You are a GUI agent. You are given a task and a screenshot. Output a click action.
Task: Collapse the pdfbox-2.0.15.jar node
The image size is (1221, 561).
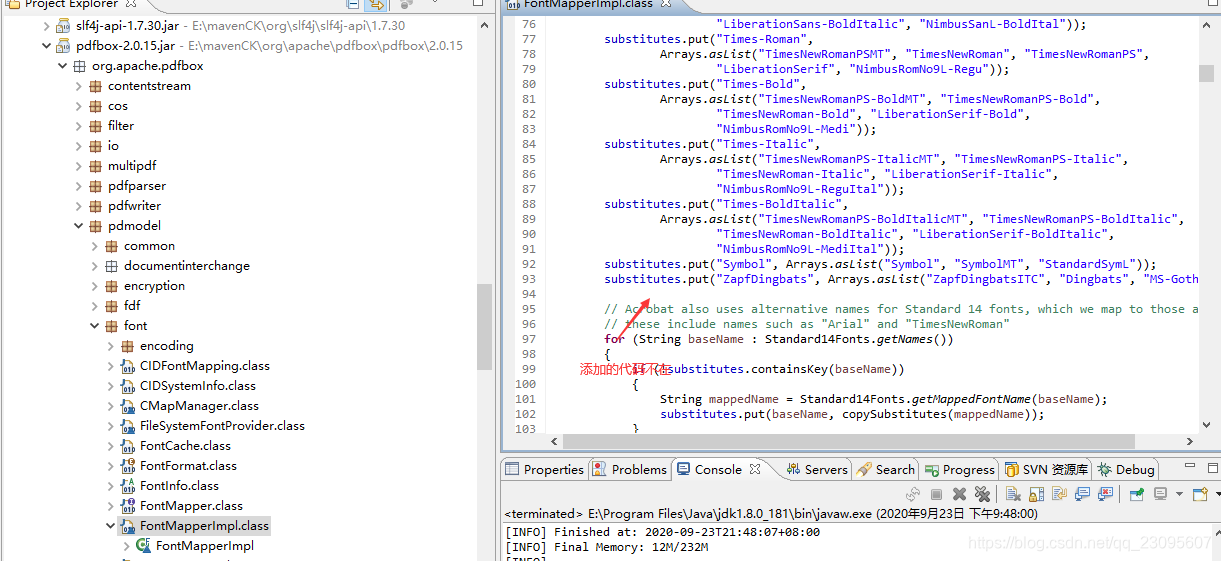coord(47,46)
